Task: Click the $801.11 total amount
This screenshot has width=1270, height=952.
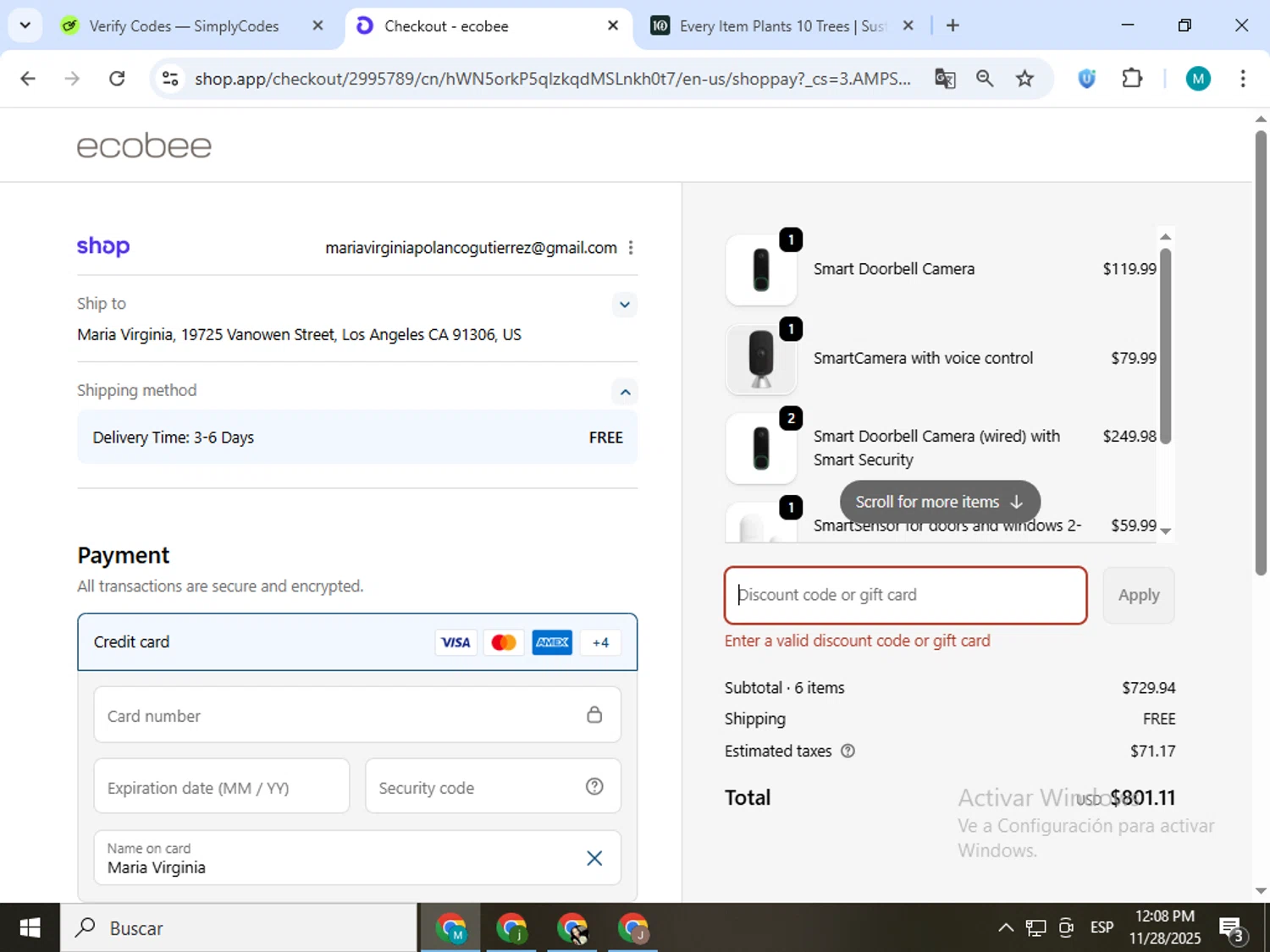Action: (1143, 797)
